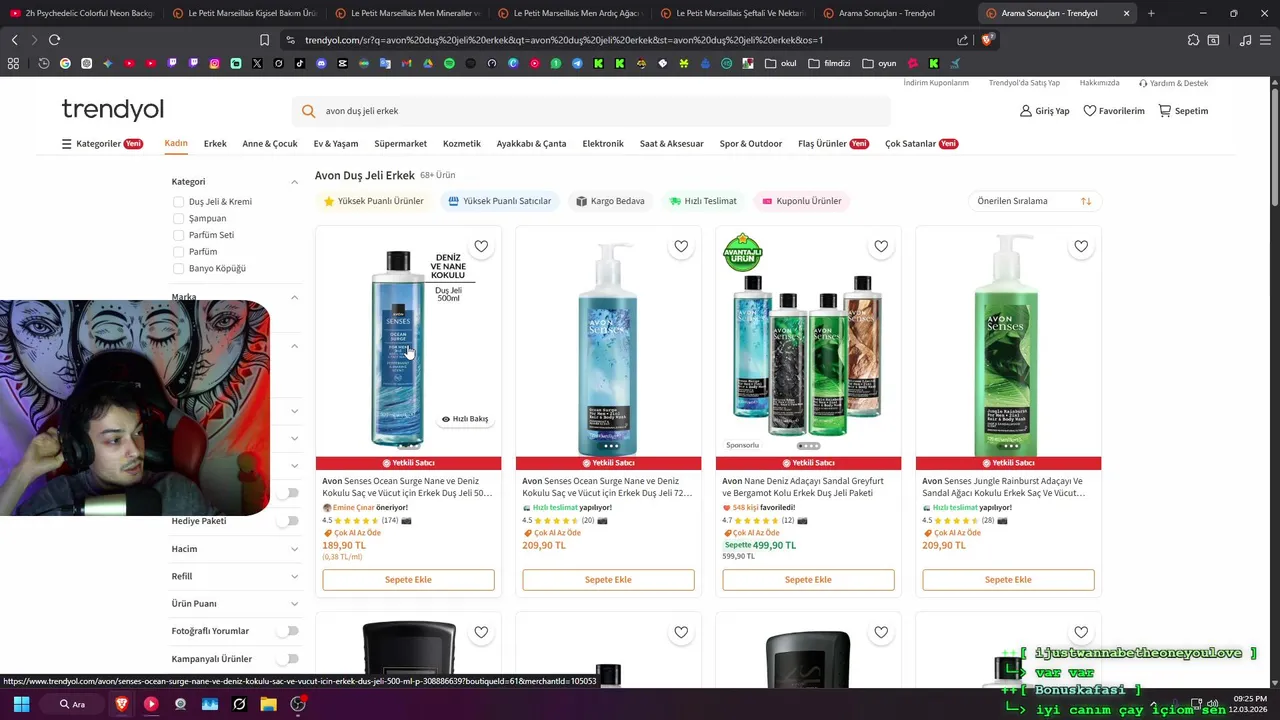Screen dimensions: 1280x720
Task: Click Brave Shields icon in address bar
Action: click(x=988, y=40)
